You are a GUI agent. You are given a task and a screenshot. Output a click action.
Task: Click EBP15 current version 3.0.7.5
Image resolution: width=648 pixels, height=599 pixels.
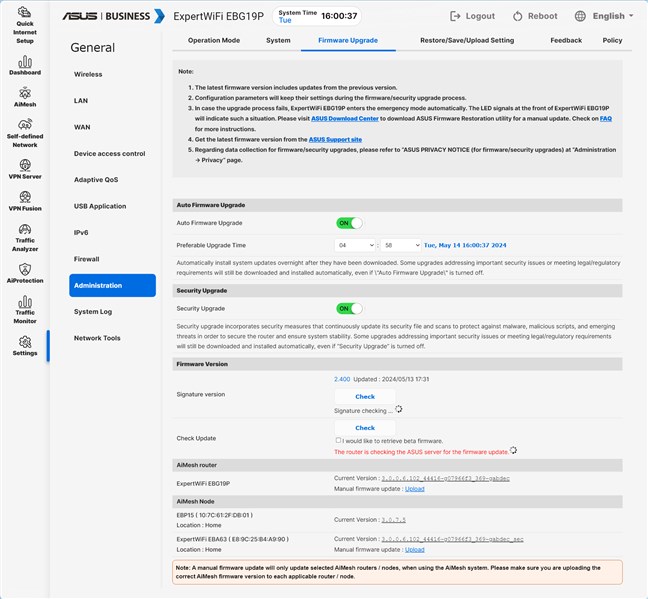(393, 520)
